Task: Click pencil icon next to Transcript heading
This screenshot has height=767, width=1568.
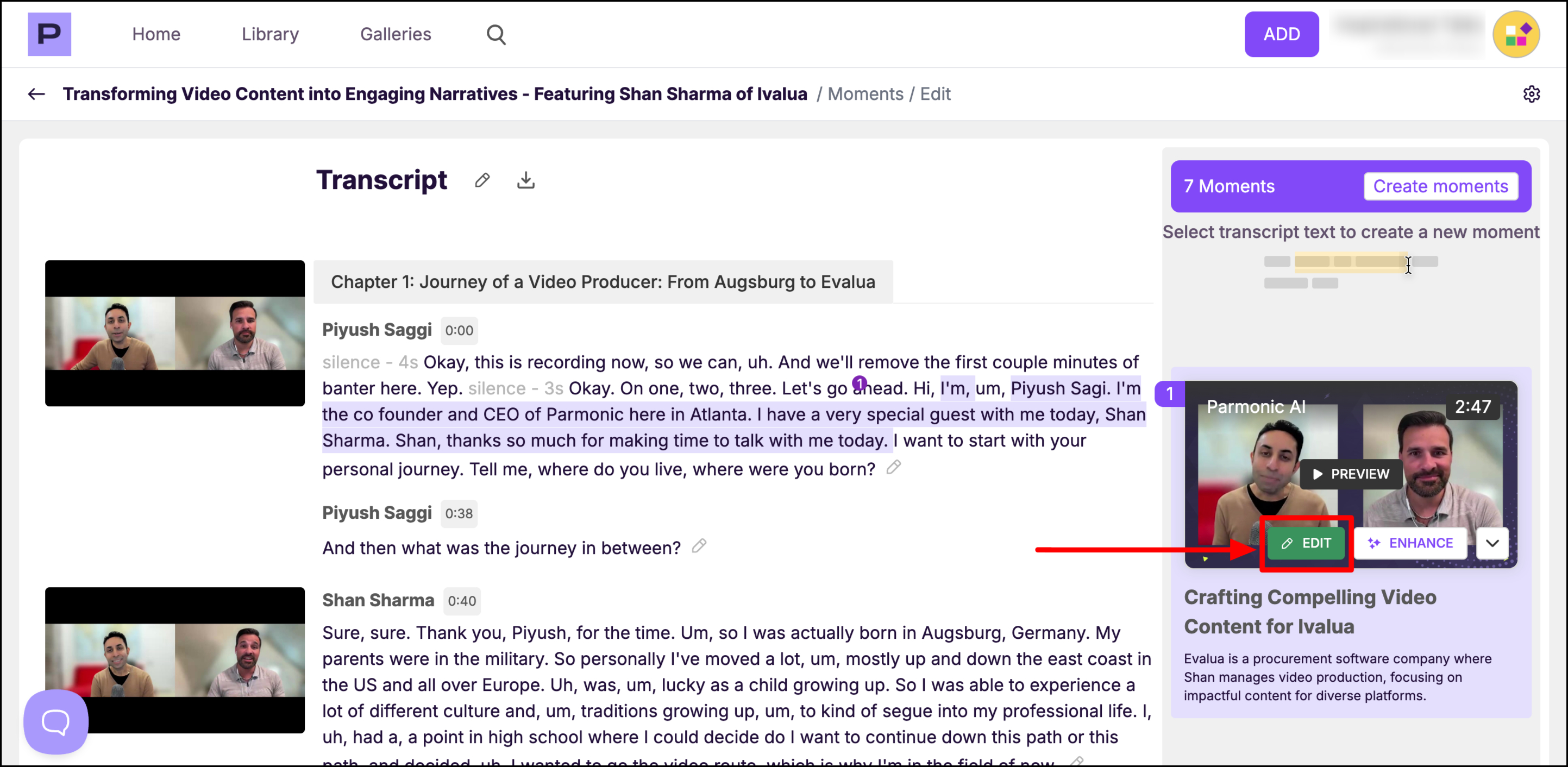Action: (x=482, y=180)
